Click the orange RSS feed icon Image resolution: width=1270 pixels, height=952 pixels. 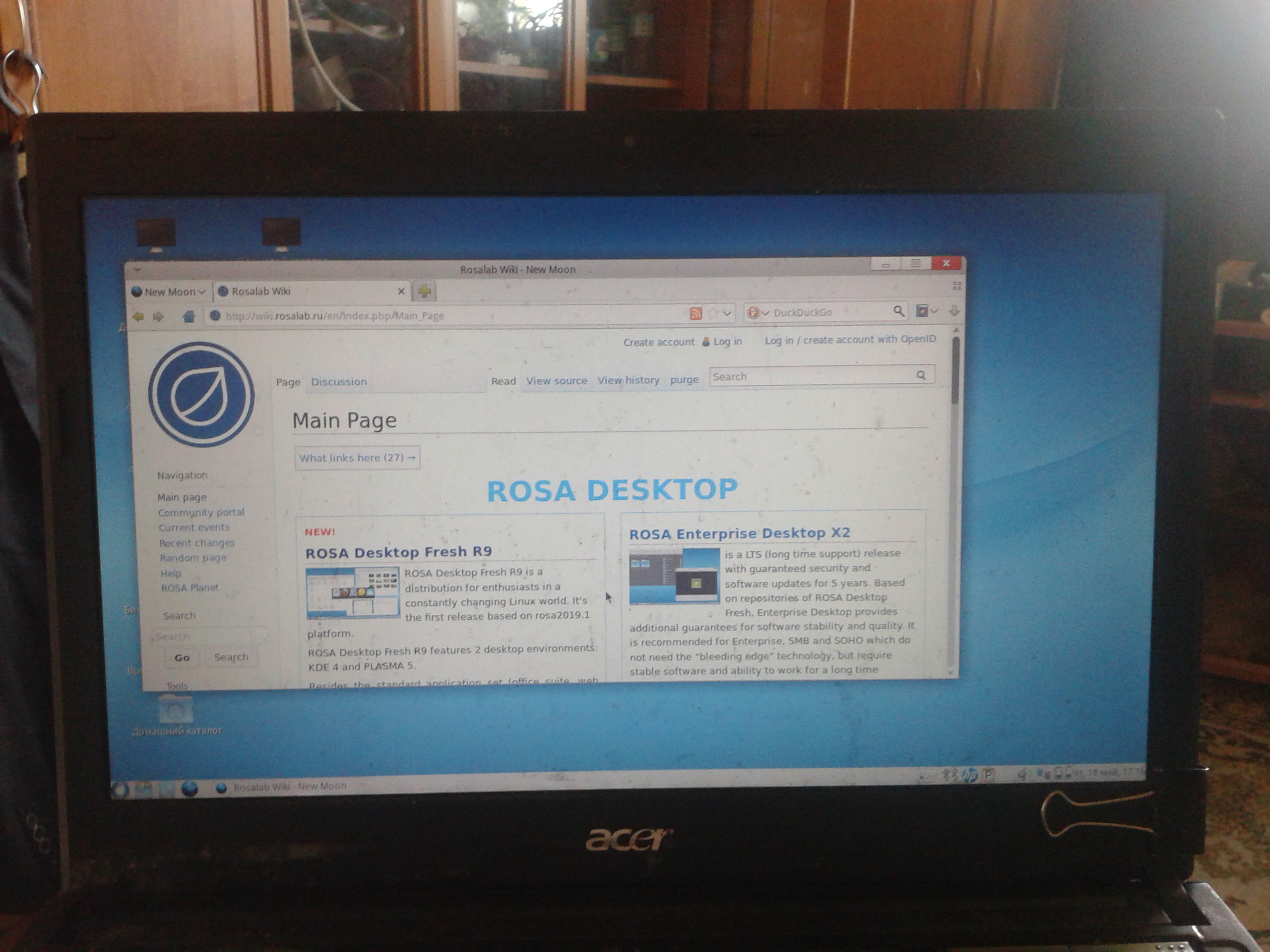point(696,313)
